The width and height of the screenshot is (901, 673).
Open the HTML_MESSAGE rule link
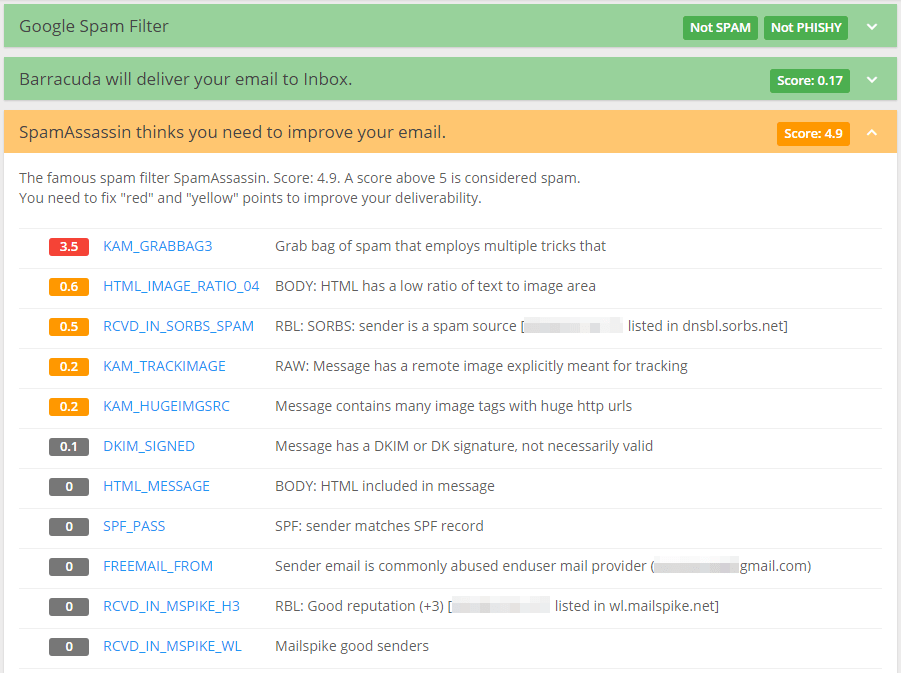click(x=156, y=486)
